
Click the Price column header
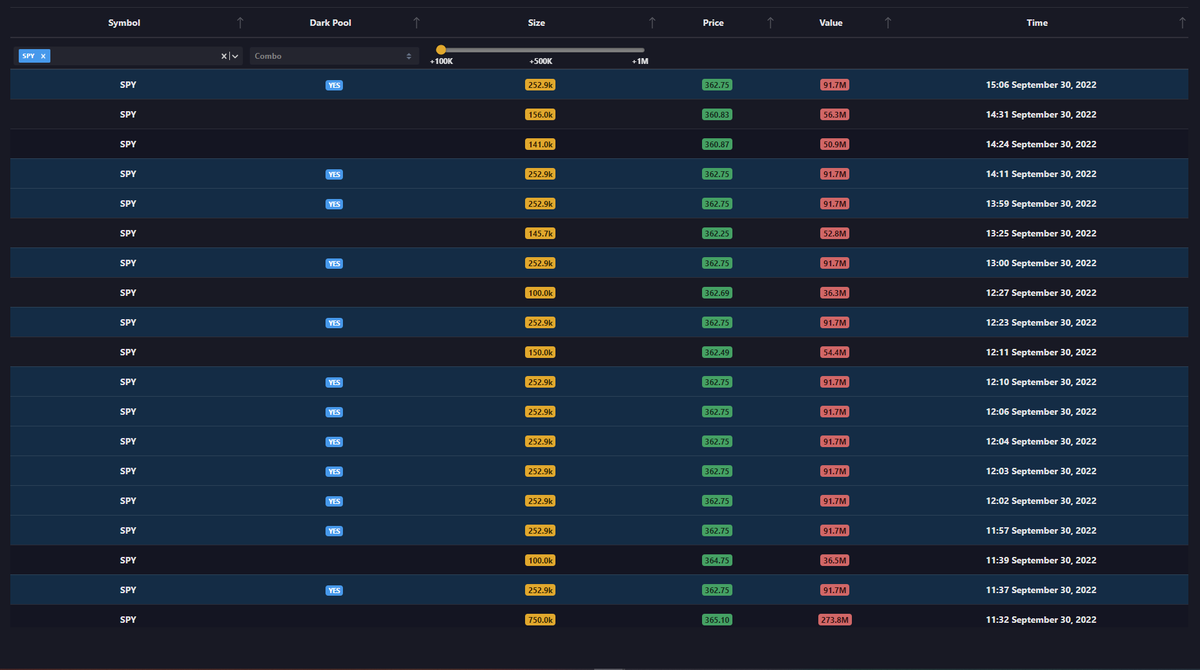point(713,23)
